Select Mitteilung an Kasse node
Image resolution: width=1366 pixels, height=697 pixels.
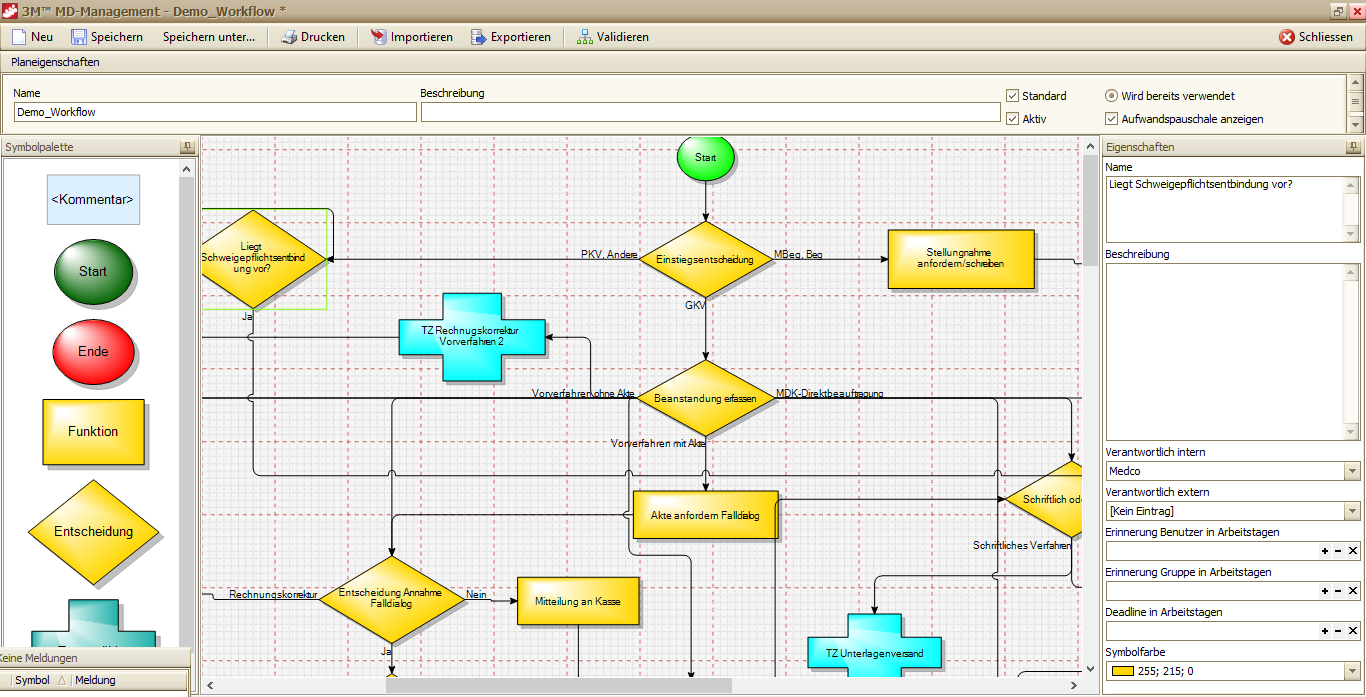coord(578,601)
